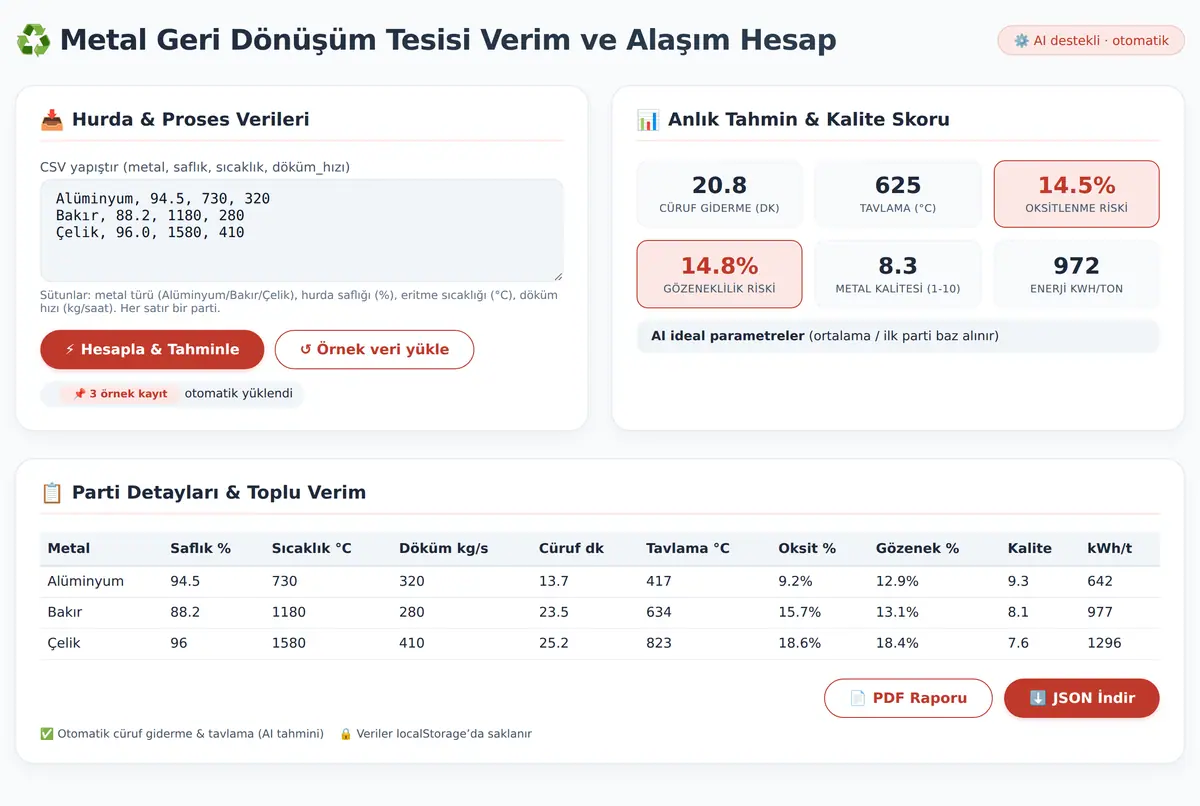Select the Oksitlenme Riski 14.5% card
The width and height of the screenshot is (1200, 806).
point(1076,194)
